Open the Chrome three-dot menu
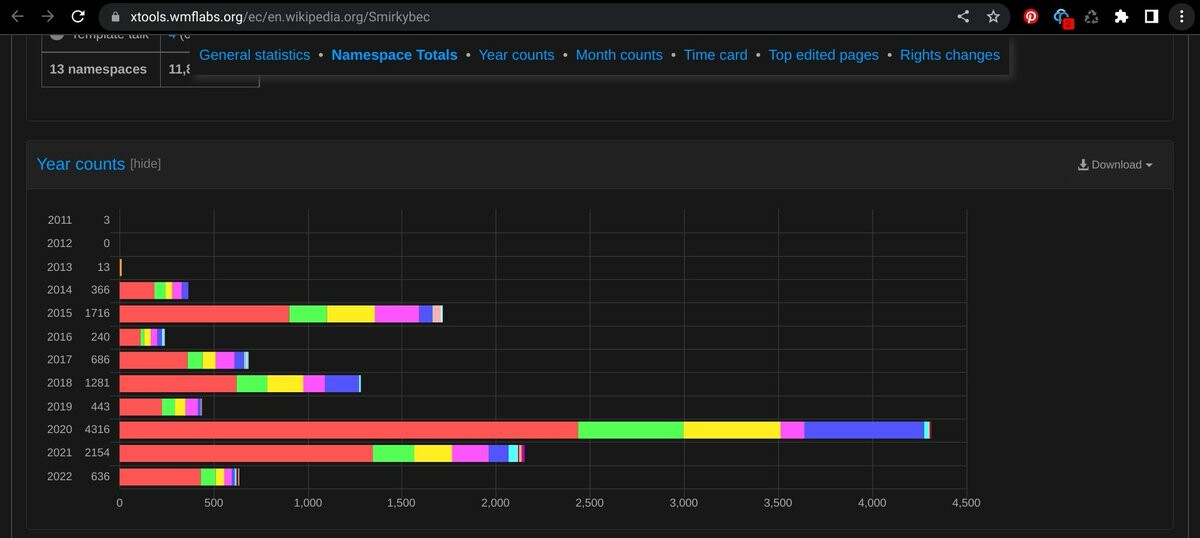The height and width of the screenshot is (538, 1200). click(1181, 17)
